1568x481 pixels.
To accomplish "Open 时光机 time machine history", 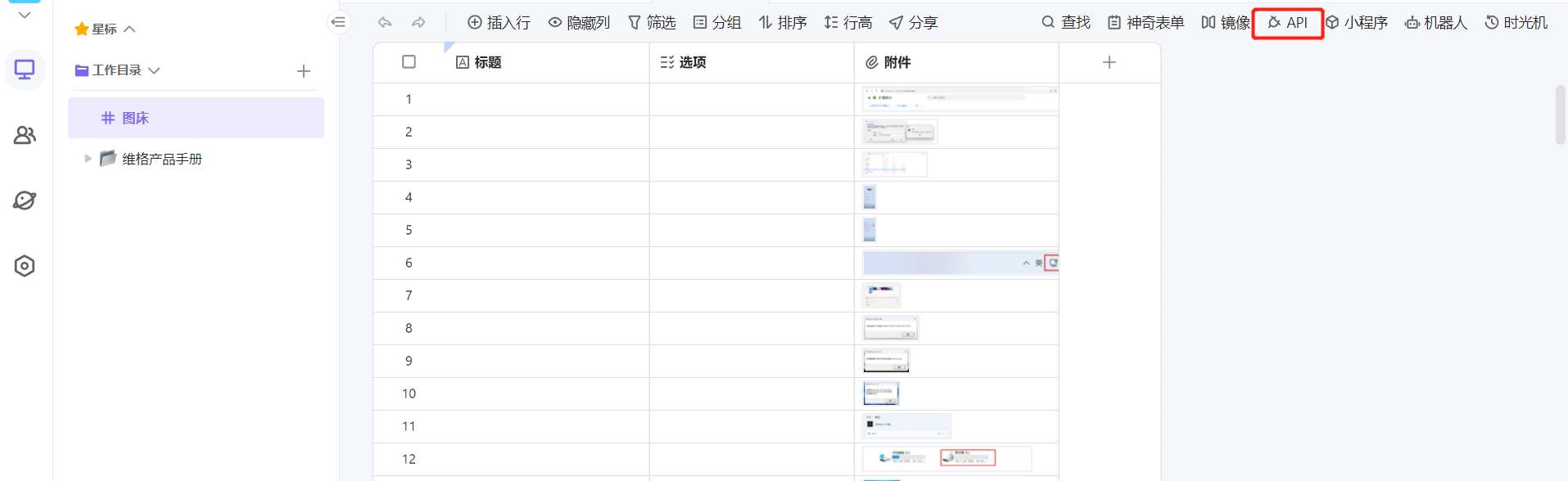I will point(1516,23).
